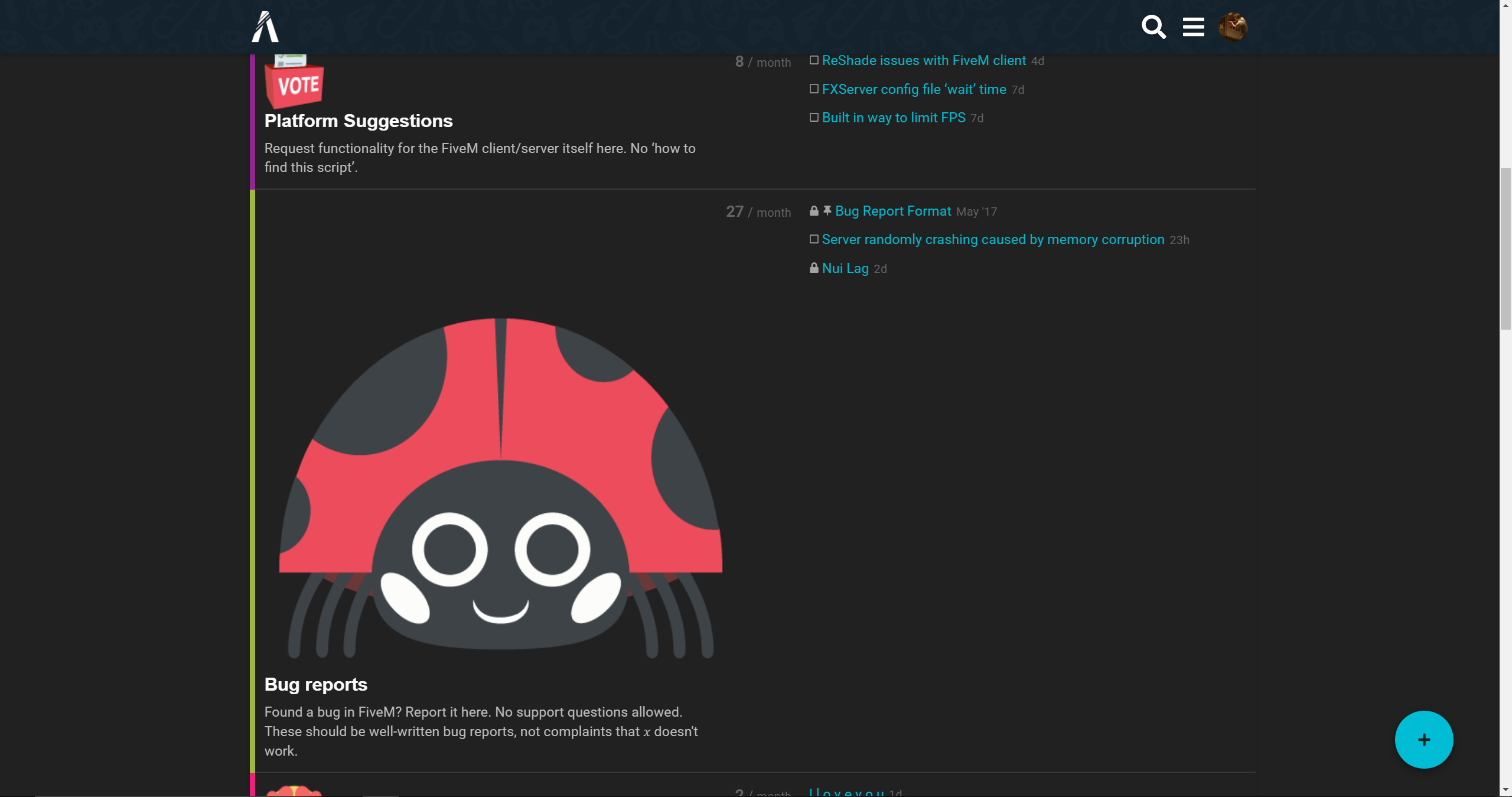The height and width of the screenshot is (797, 1512).
Task: Toggle the unread box before ReShade issues topic
Action: click(813, 60)
